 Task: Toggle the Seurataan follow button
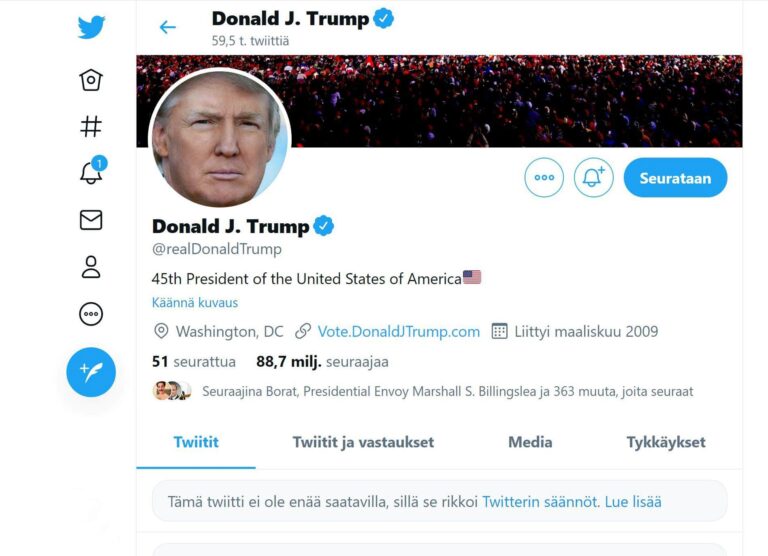coord(675,178)
